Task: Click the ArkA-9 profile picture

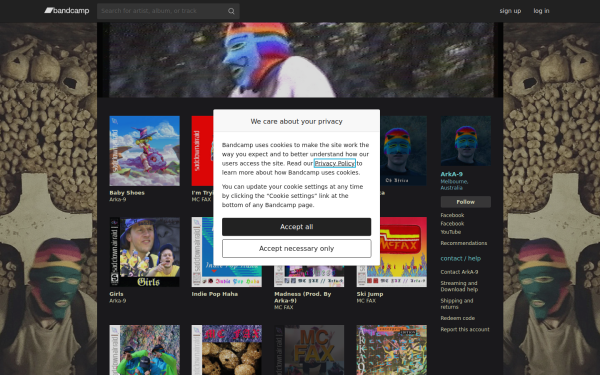Action: 466,141
